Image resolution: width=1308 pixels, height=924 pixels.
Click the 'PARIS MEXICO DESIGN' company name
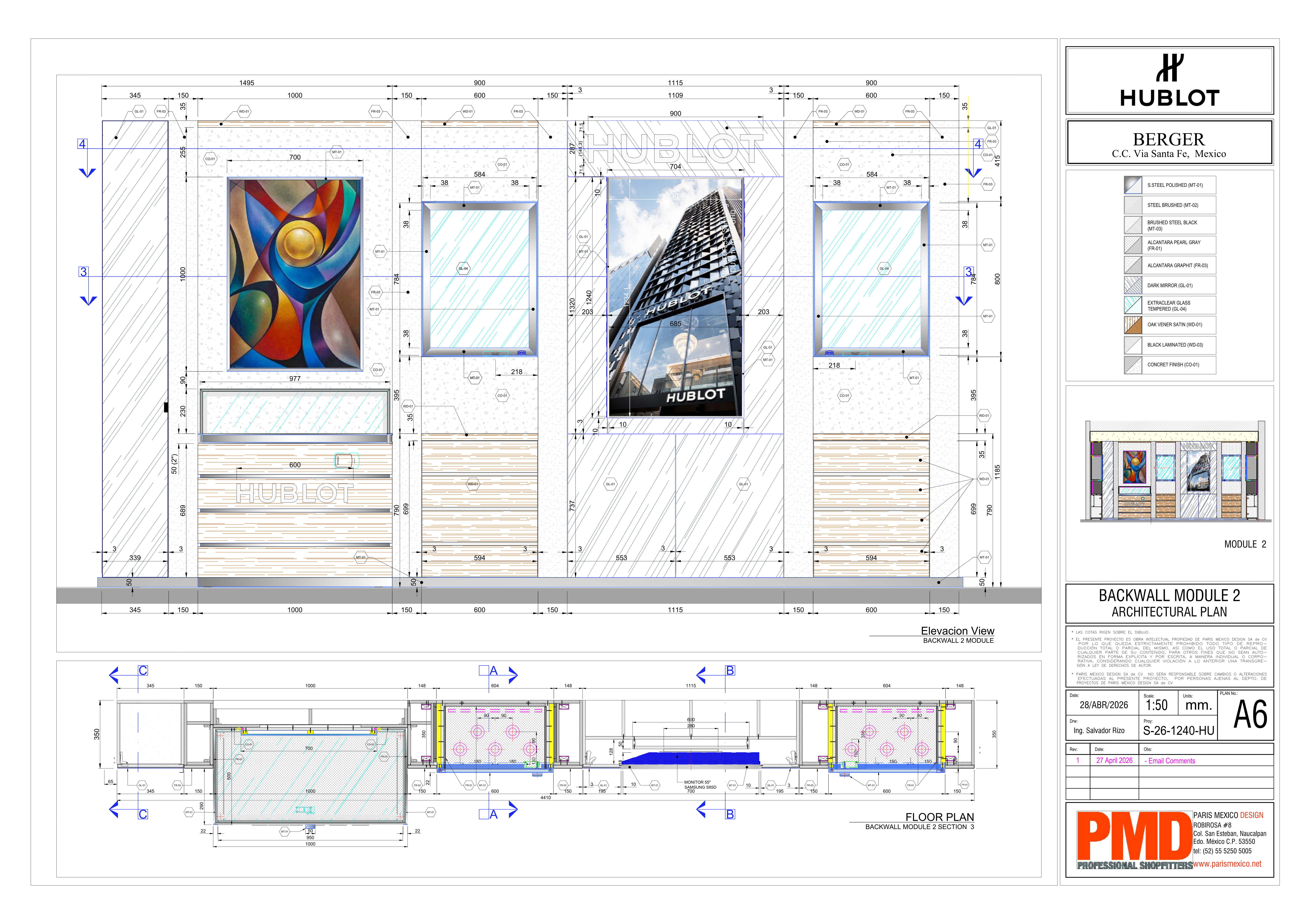pos(1228,815)
